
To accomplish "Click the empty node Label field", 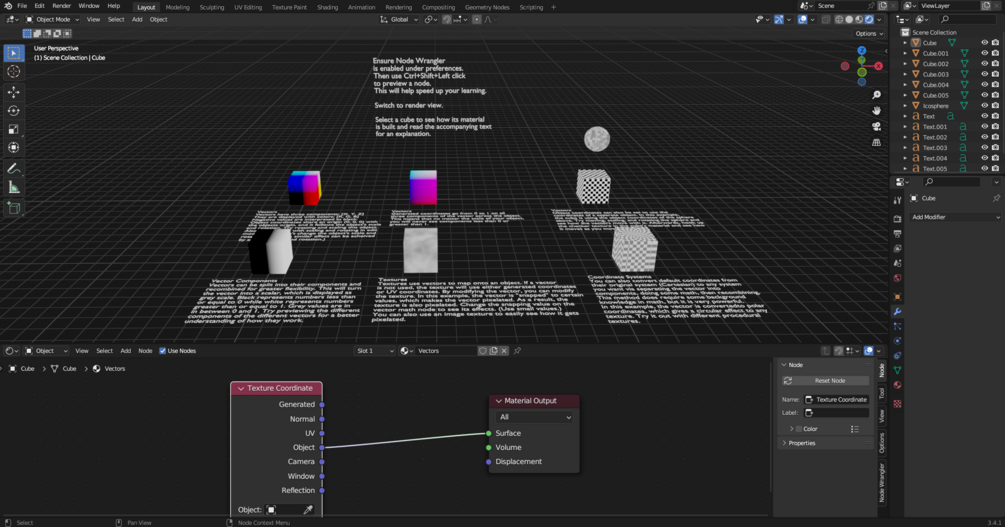I will click(836, 413).
